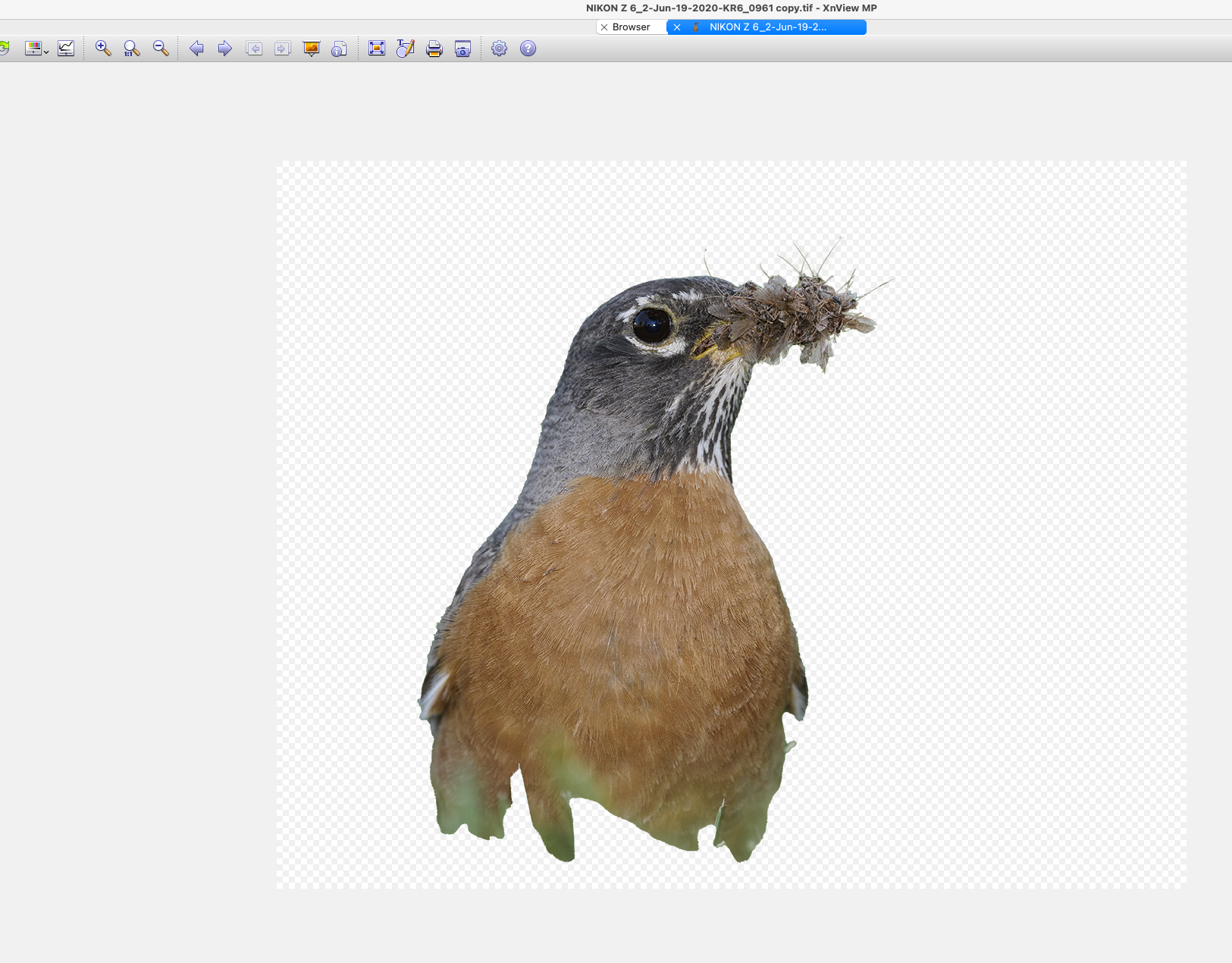
Task: Click the Zoom In magnifier icon
Action: point(102,49)
